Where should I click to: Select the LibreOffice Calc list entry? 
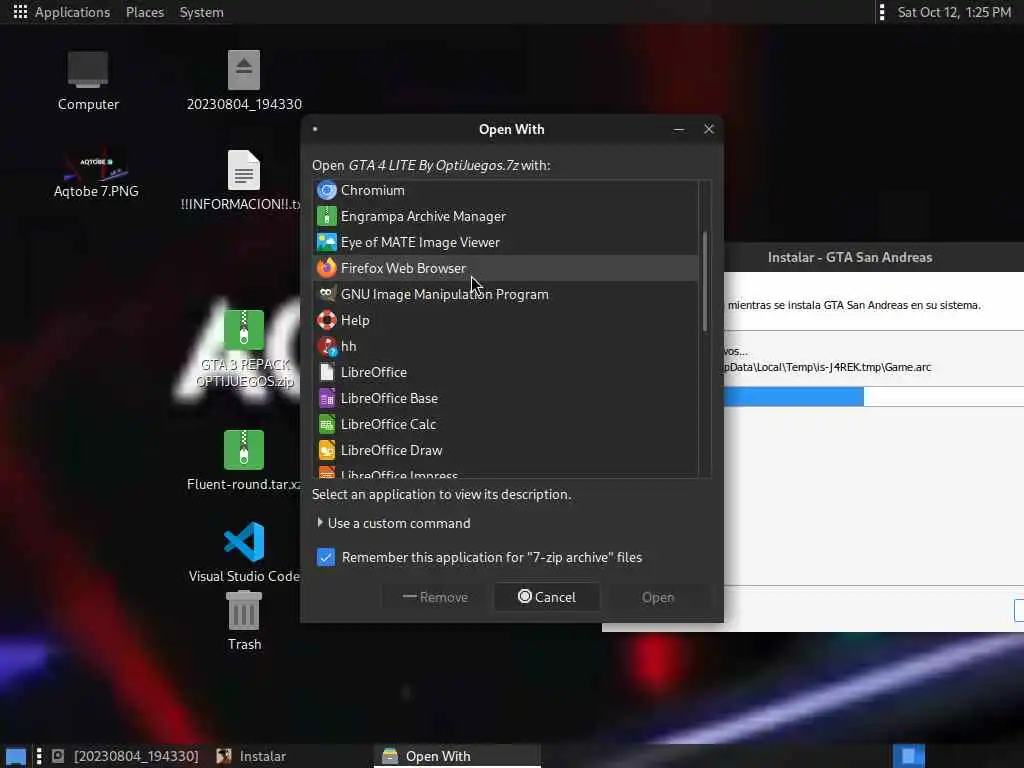505,424
